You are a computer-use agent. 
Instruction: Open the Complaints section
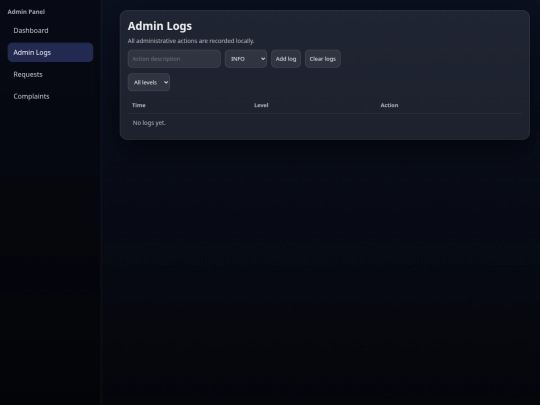(x=50, y=96)
